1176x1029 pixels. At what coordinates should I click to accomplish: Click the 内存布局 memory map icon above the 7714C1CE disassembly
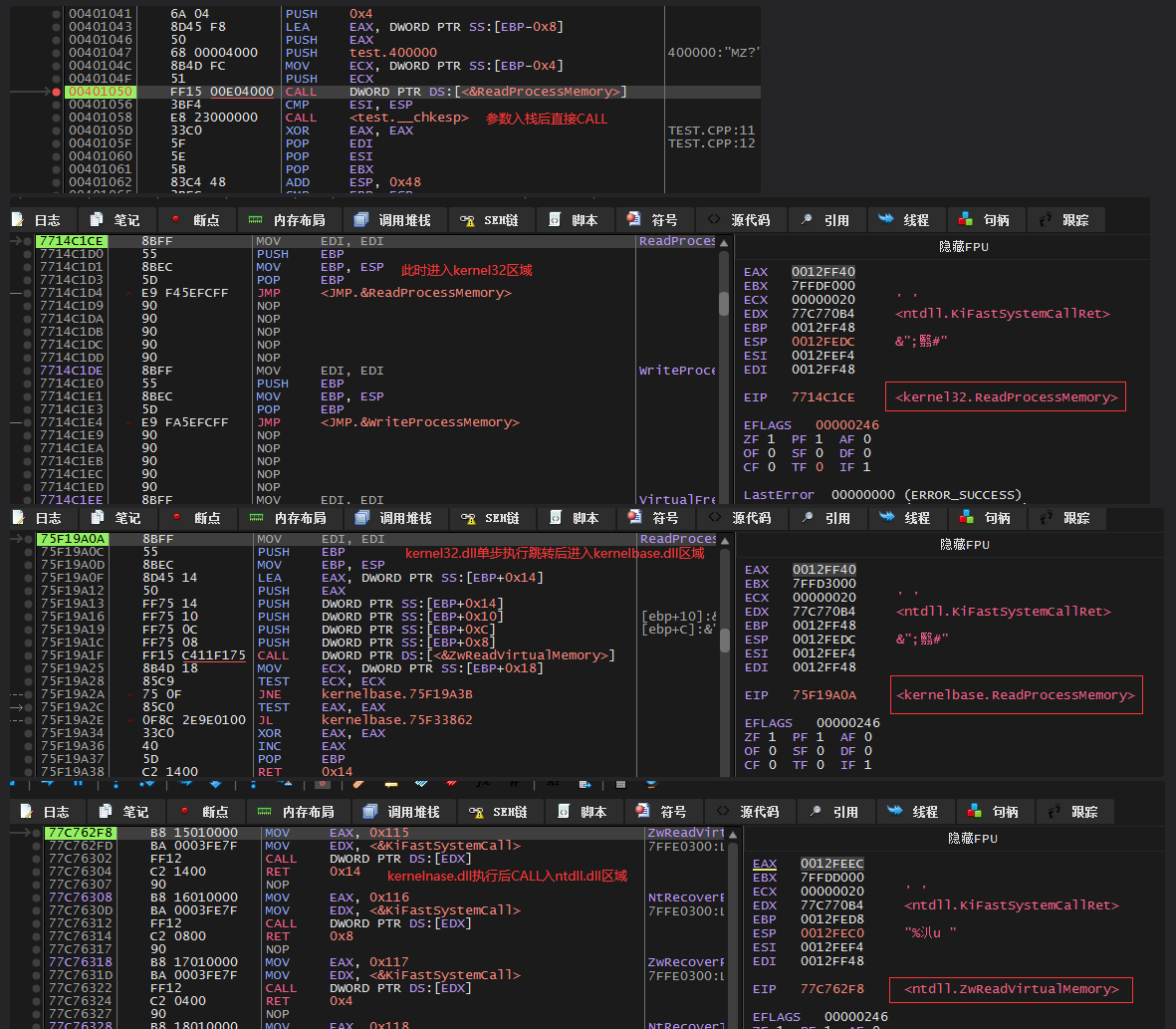[256, 220]
